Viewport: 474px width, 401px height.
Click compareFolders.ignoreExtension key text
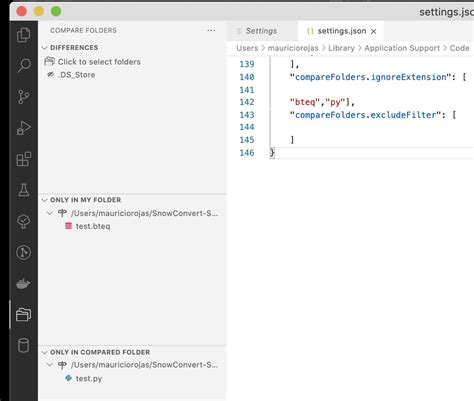pyautogui.click(x=370, y=77)
